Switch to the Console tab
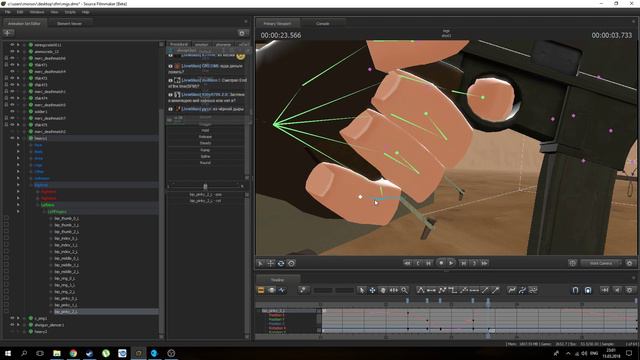Screen dimensions: 640x360 tap(322, 24)
